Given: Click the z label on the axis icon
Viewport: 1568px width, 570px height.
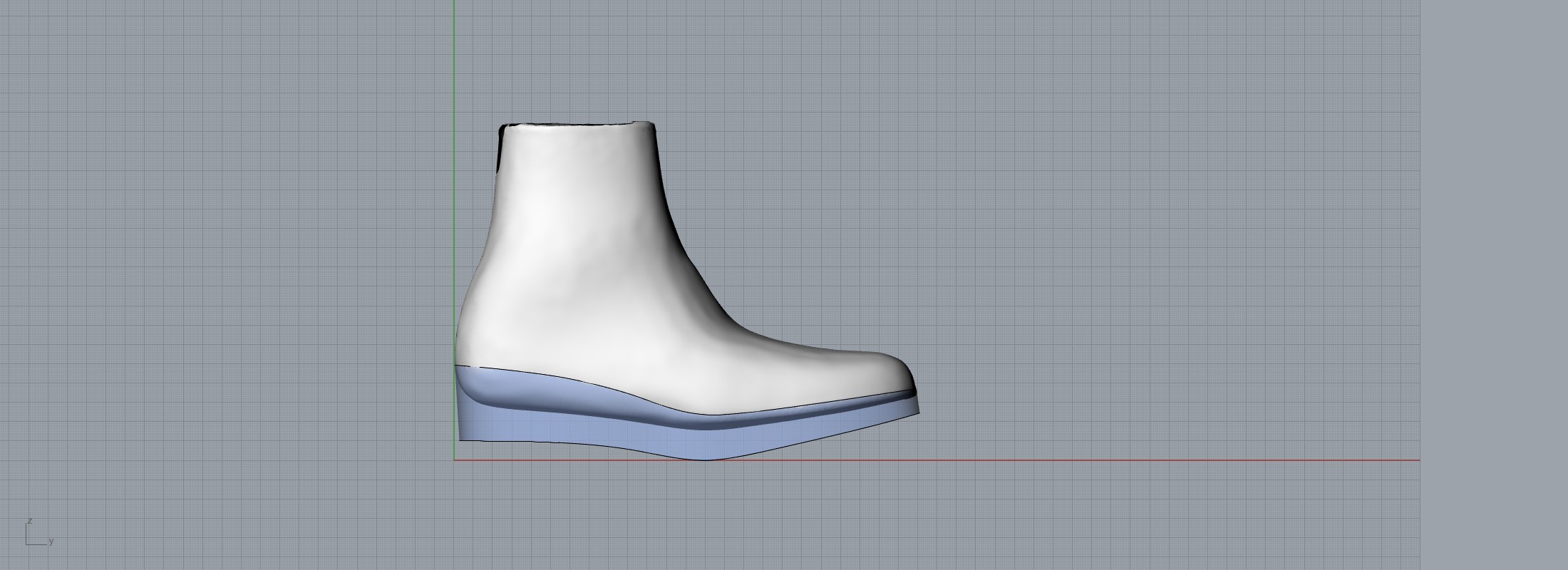Looking at the screenshot, I should click(x=30, y=522).
